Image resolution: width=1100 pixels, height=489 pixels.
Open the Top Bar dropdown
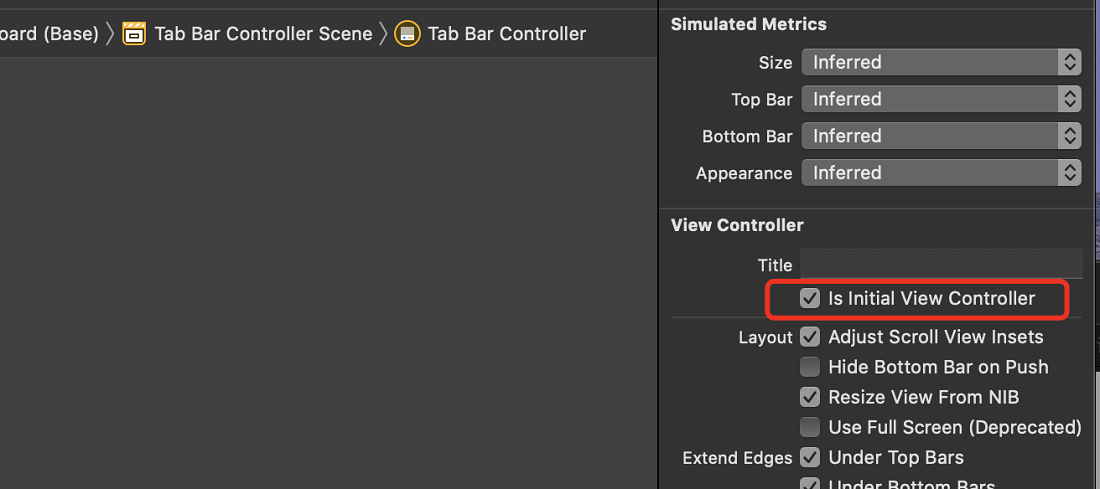[x=941, y=99]
